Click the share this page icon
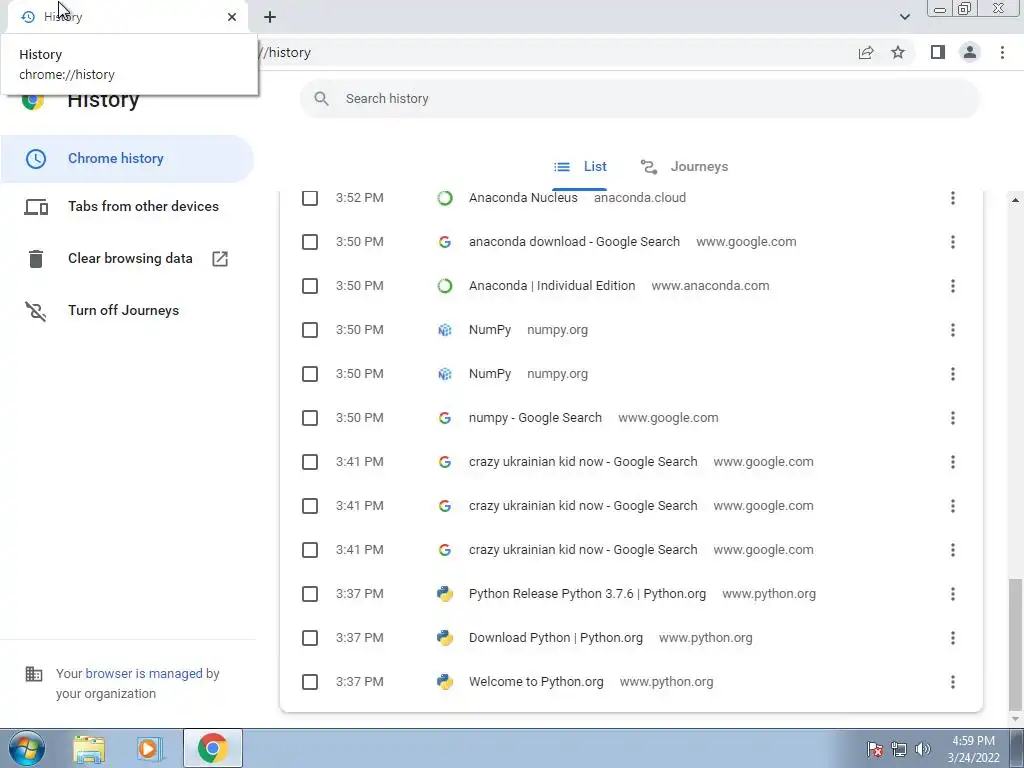Image resolution: width=1024 pixels, height=768 pixels. (866, 52)
